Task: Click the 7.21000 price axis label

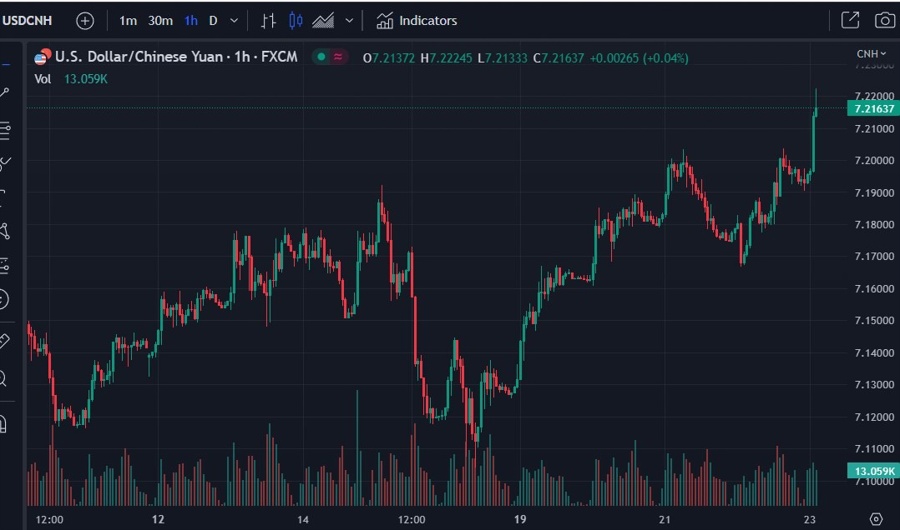Action: tap(874, 129)
